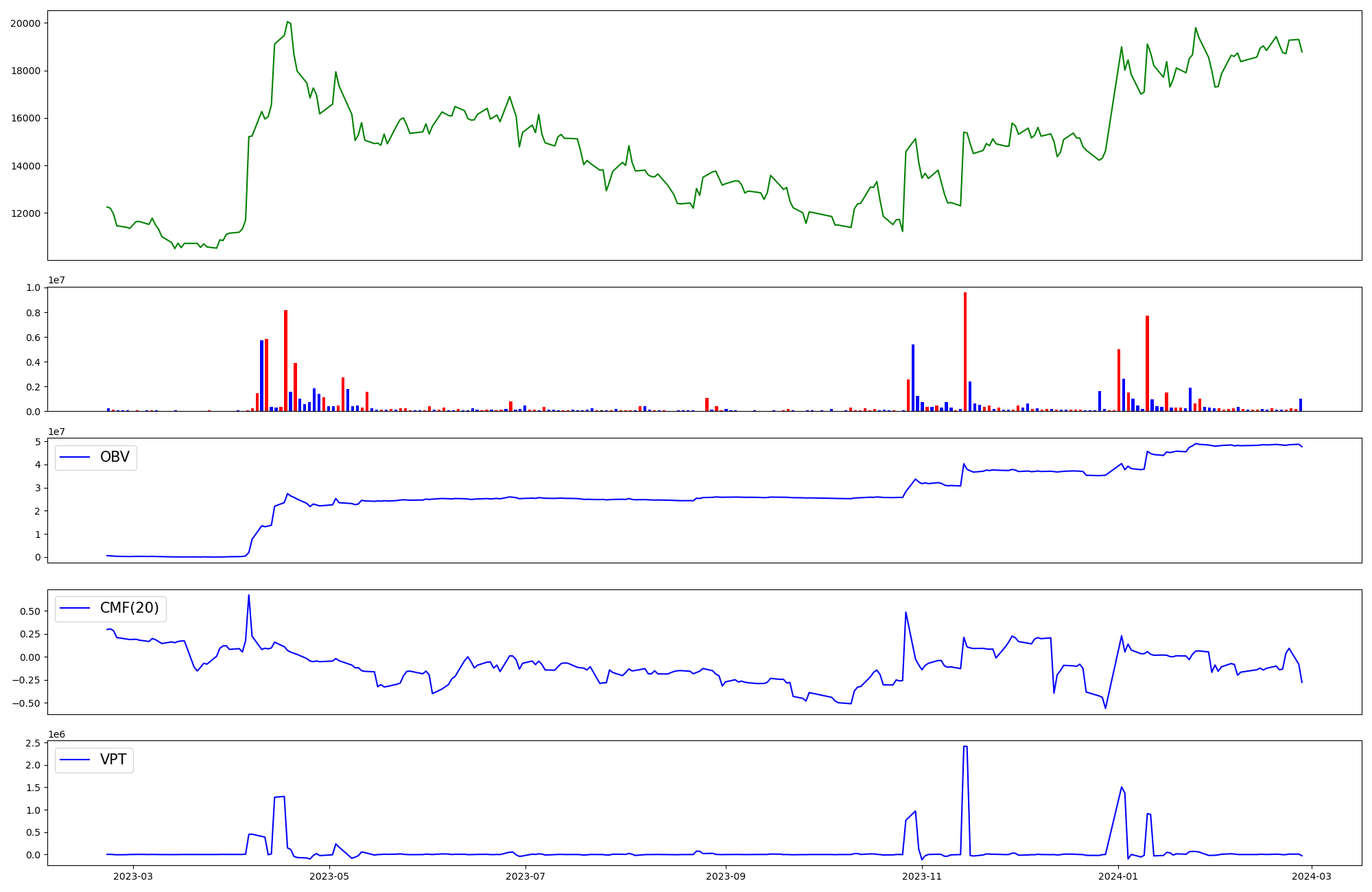This screenshot has height=892, width=1372.
Task: Click the price line peak near 20000 in April 2023
Action: 287,22
